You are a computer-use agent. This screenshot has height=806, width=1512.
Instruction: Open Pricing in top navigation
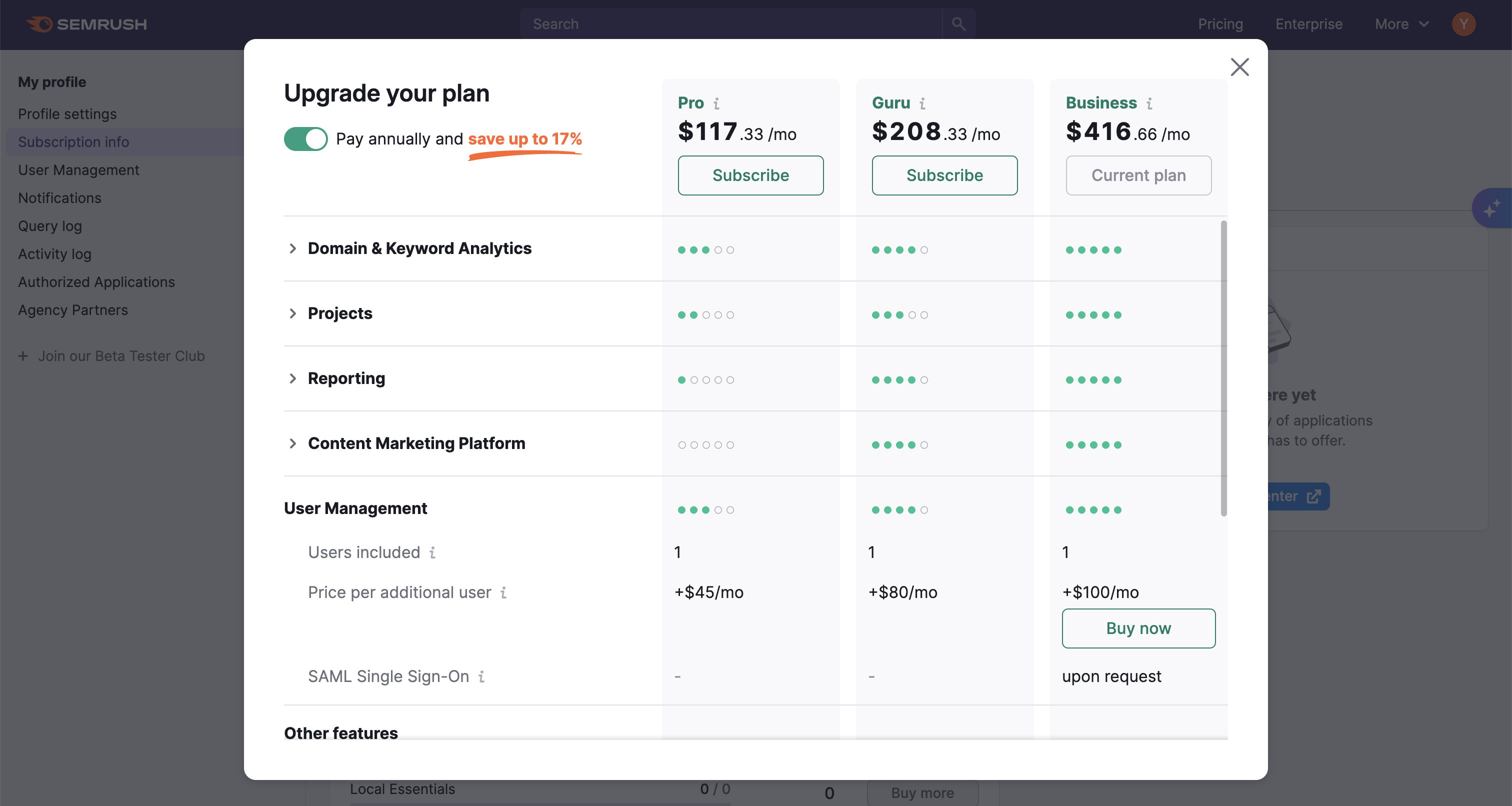[1220, 24]
